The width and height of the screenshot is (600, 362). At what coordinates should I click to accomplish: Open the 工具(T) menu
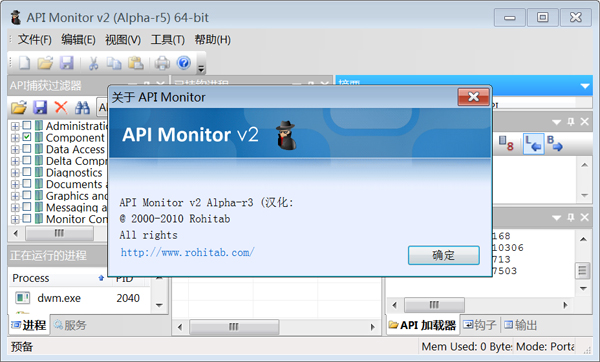click(168, 40)
